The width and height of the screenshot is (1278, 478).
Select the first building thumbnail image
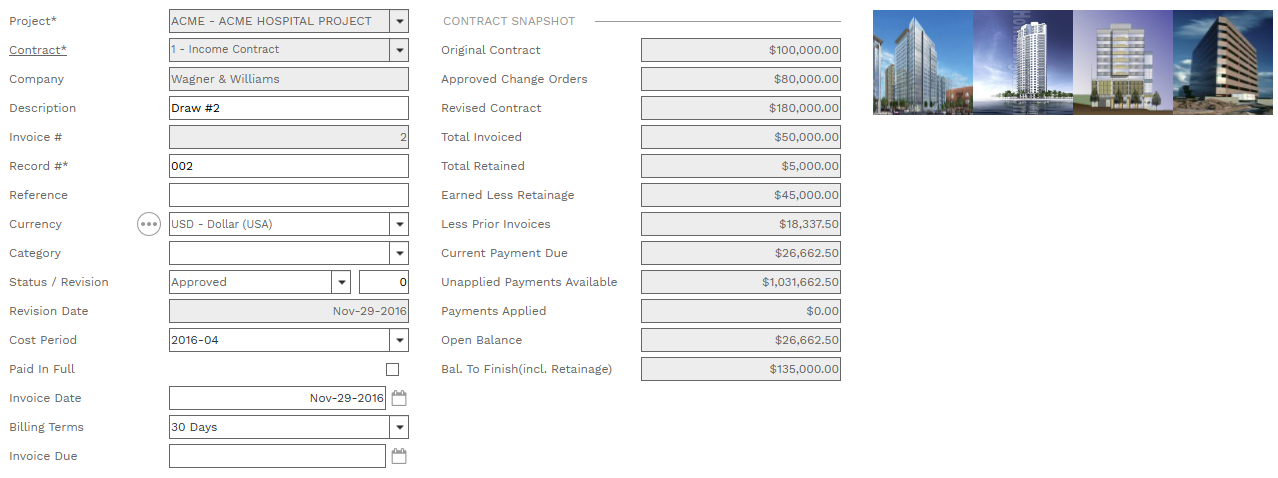point(923,62)
